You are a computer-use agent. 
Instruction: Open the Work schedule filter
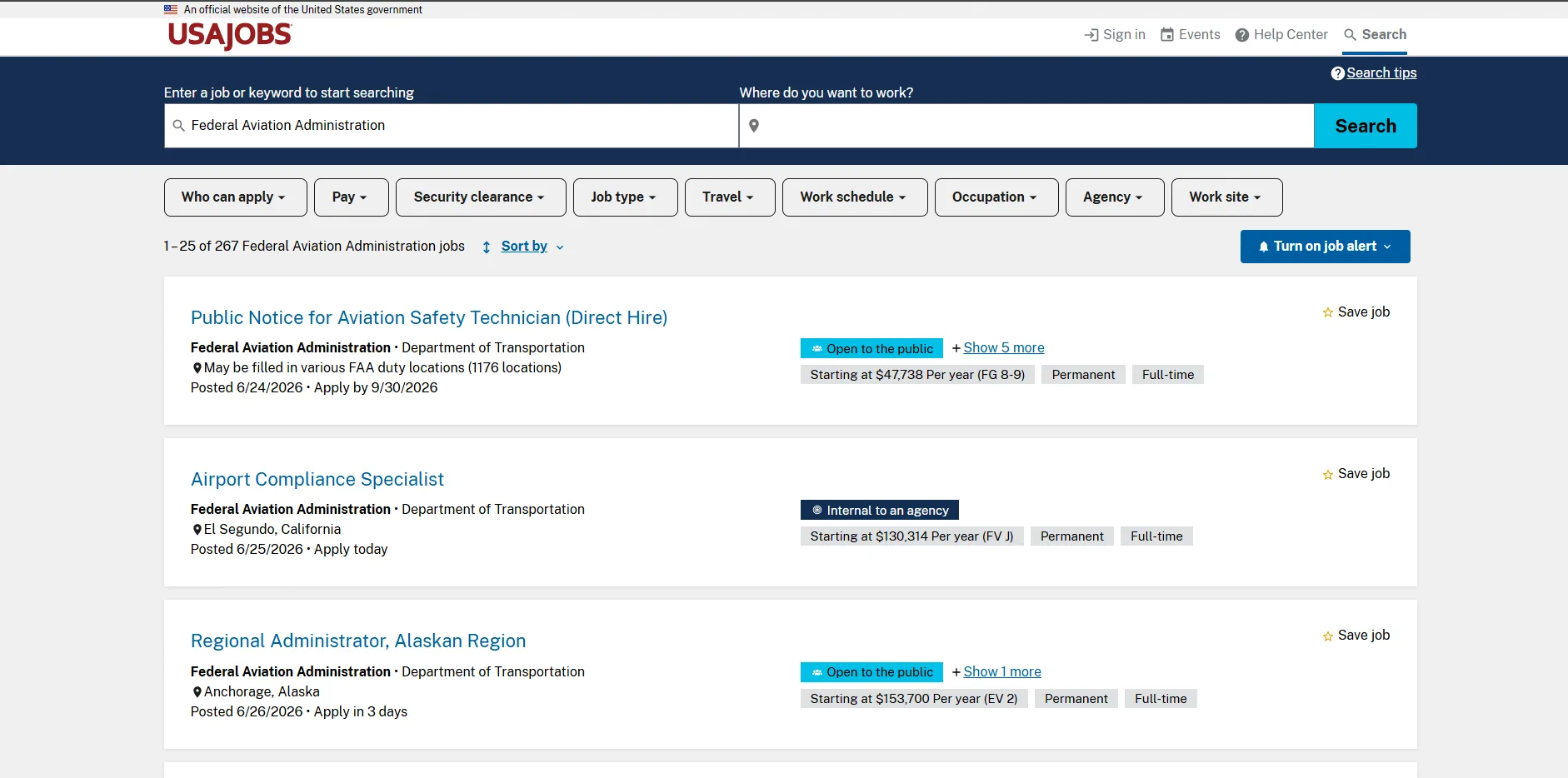(855, 197)
